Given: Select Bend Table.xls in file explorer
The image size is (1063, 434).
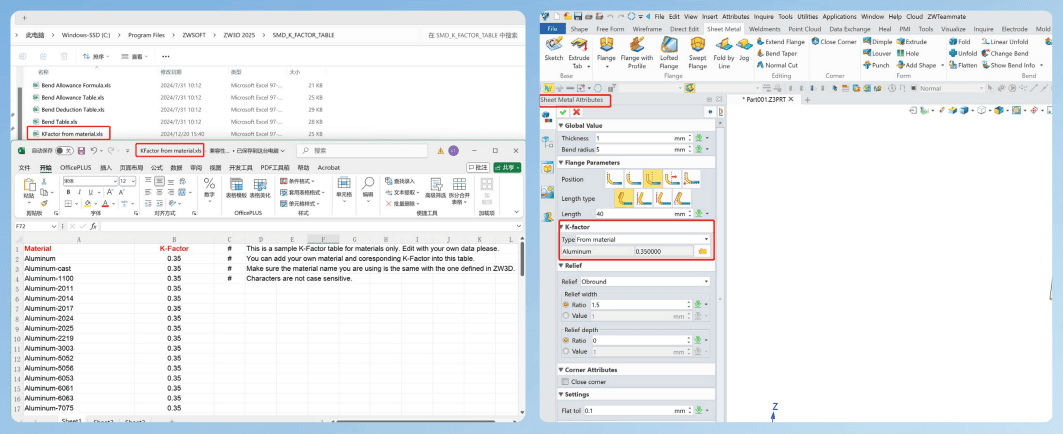Looking at the screenshot, I should pos(60,121).
